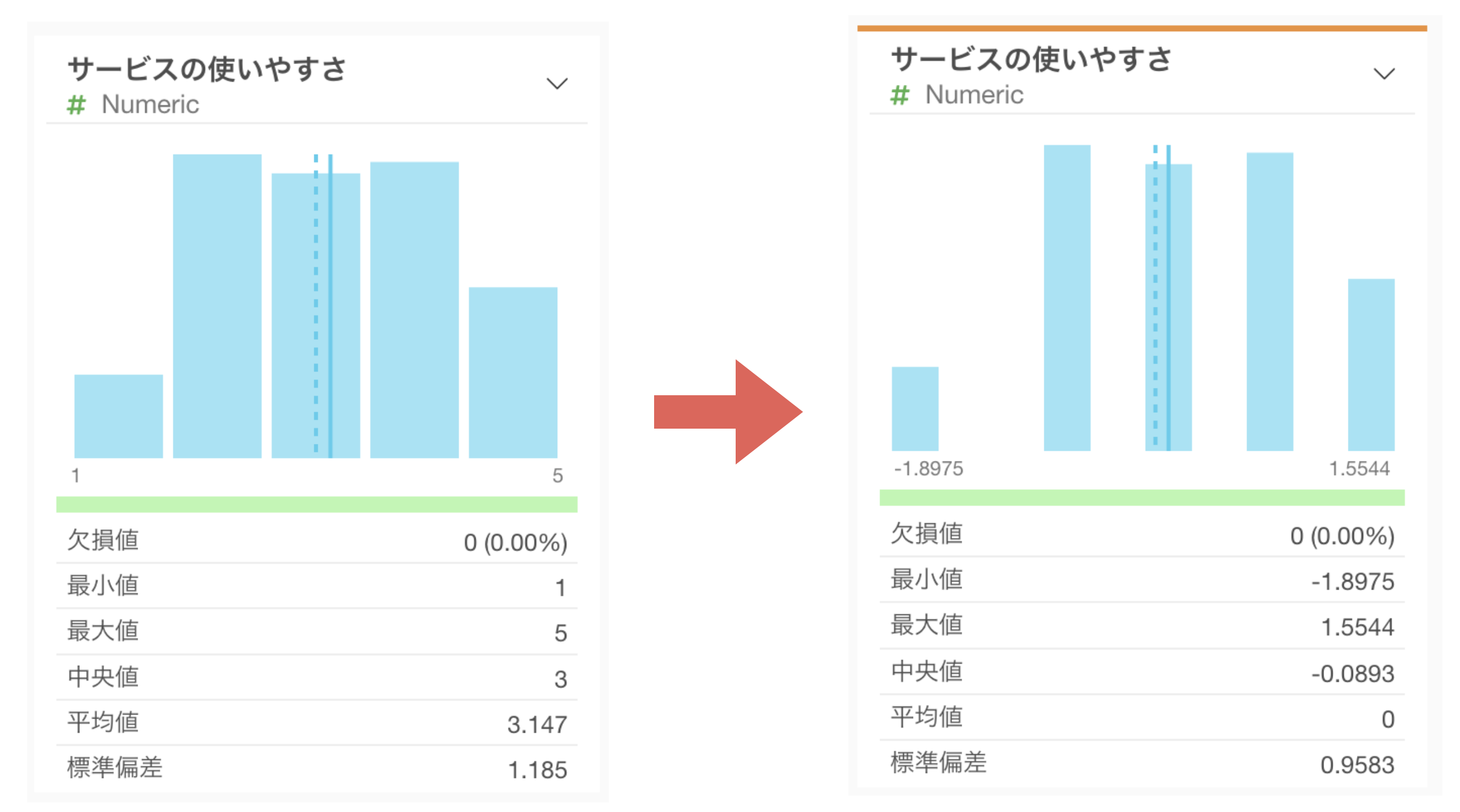This screenshot has height=812, width=1460.
Task: Click the green bar under left histogram
Action: point(316,505)
